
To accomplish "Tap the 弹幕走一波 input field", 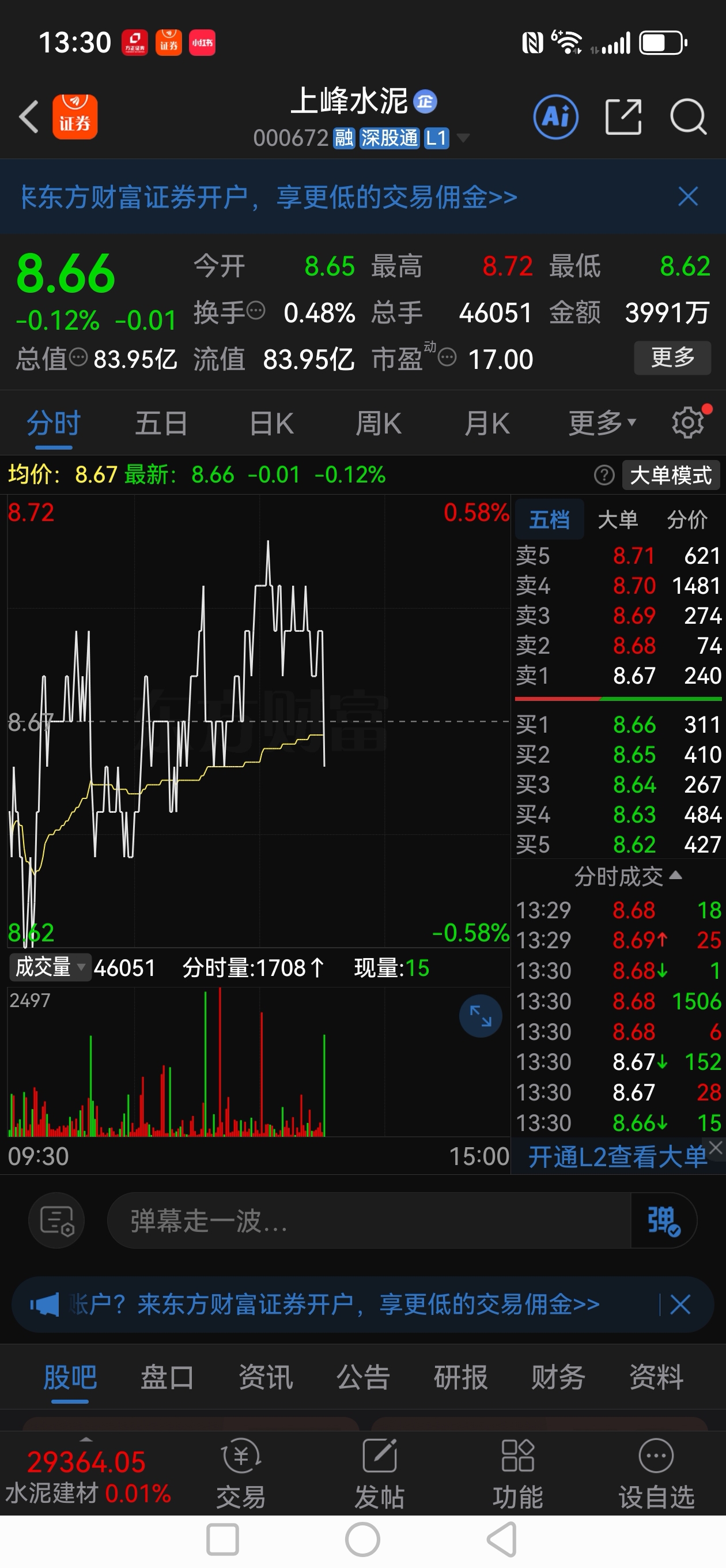I will (x=369, y=1220).
